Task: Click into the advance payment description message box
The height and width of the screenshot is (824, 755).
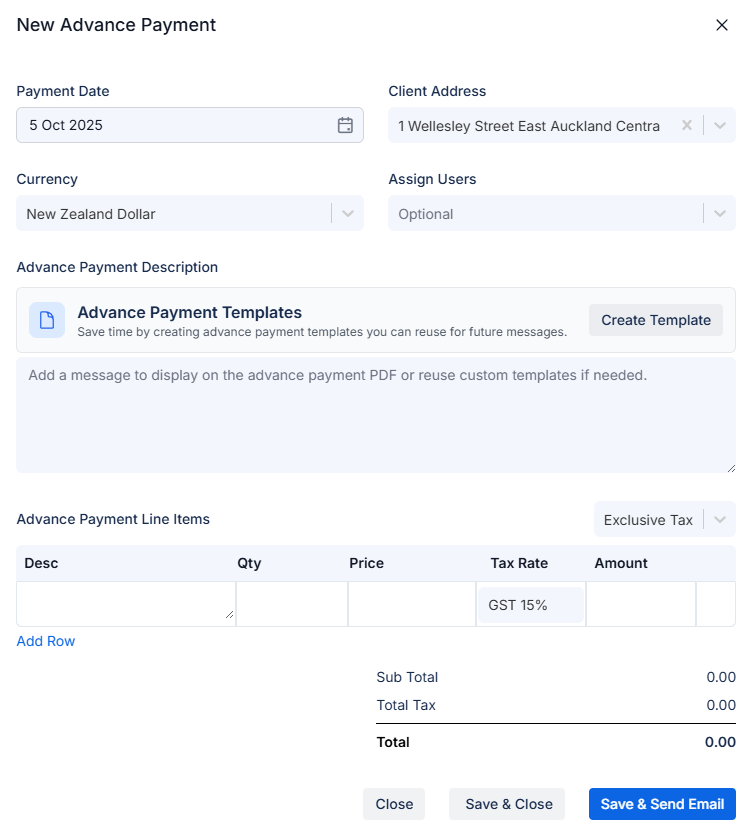Action: (375, 415)
